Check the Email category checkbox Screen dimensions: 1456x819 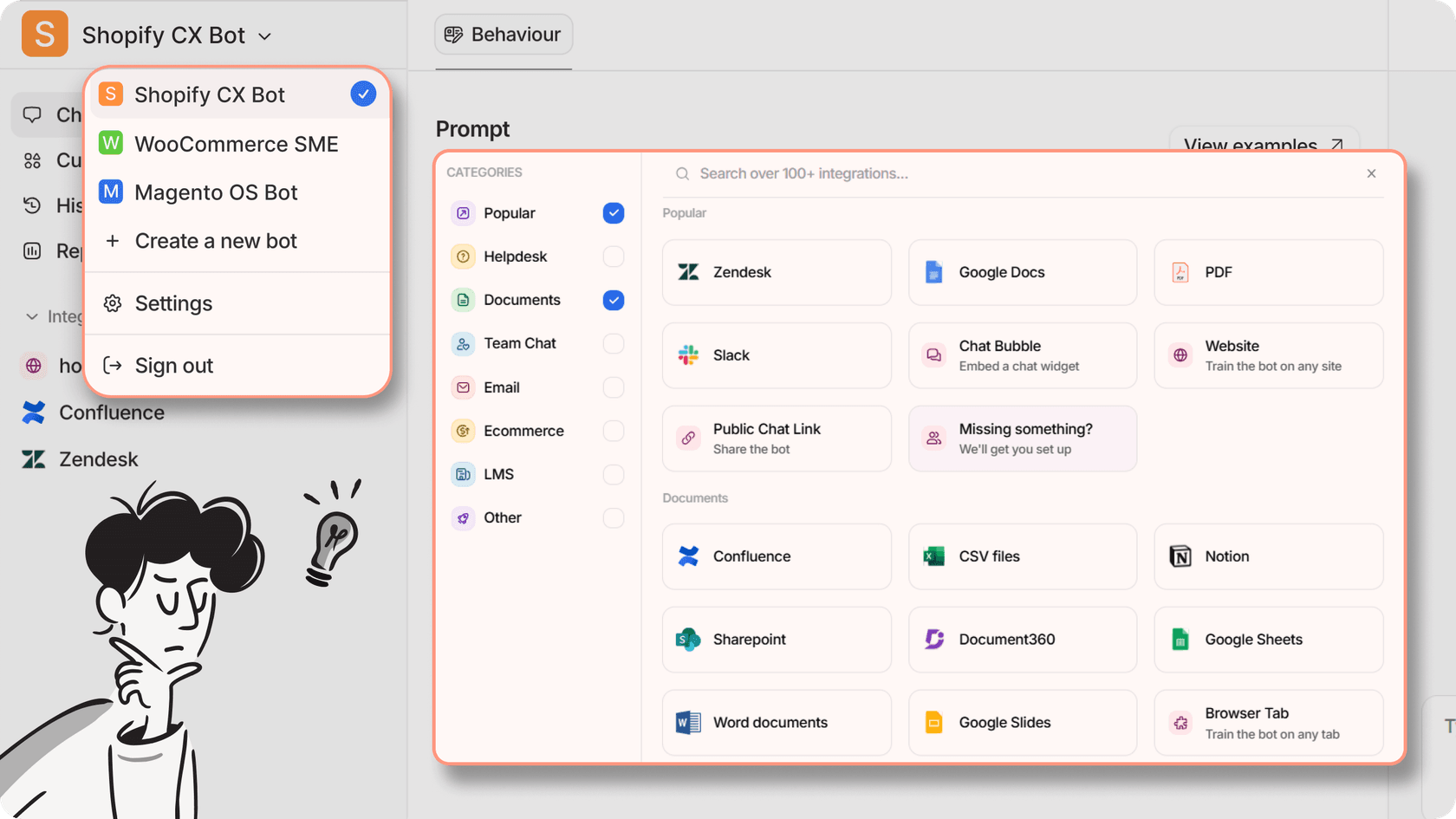pos(614,387)
